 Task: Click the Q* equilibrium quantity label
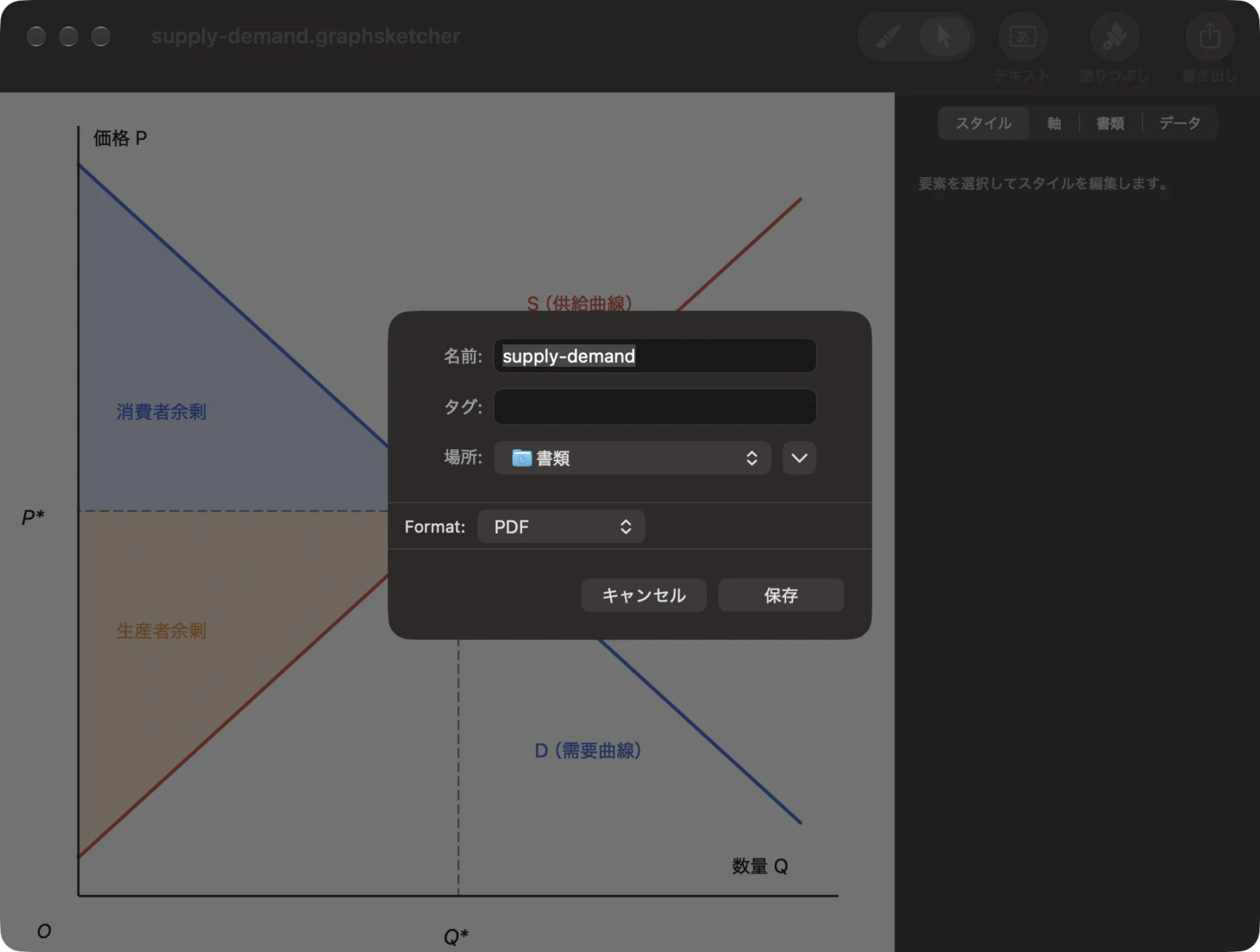[x=456, y=936]
